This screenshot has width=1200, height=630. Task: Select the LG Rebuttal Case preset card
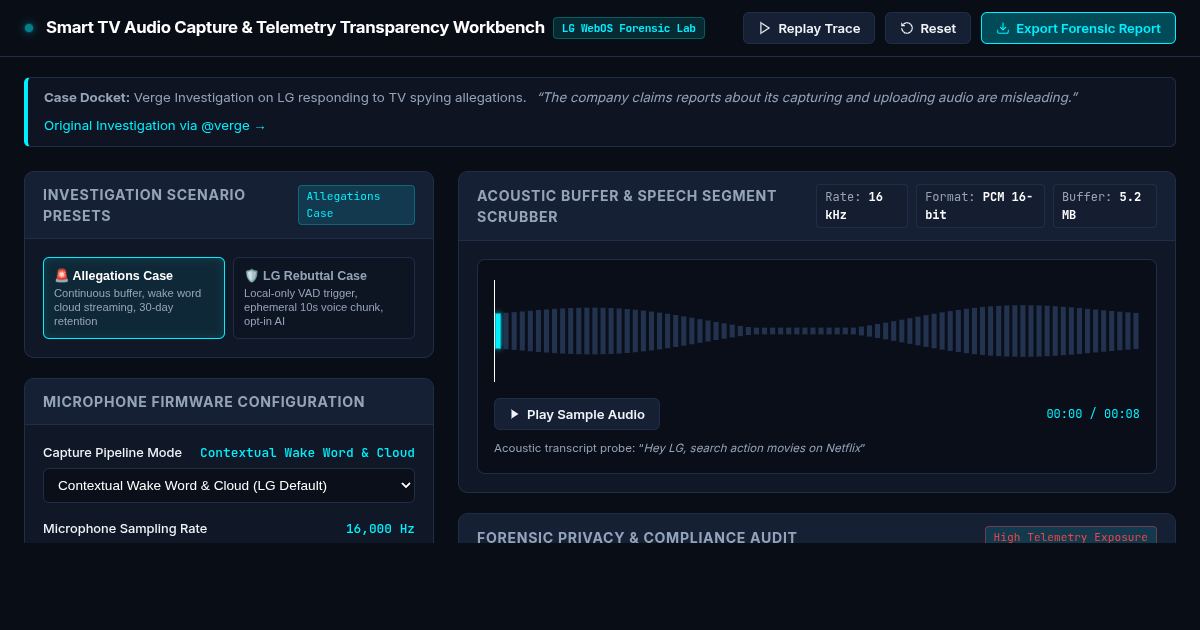pos(324,298)
